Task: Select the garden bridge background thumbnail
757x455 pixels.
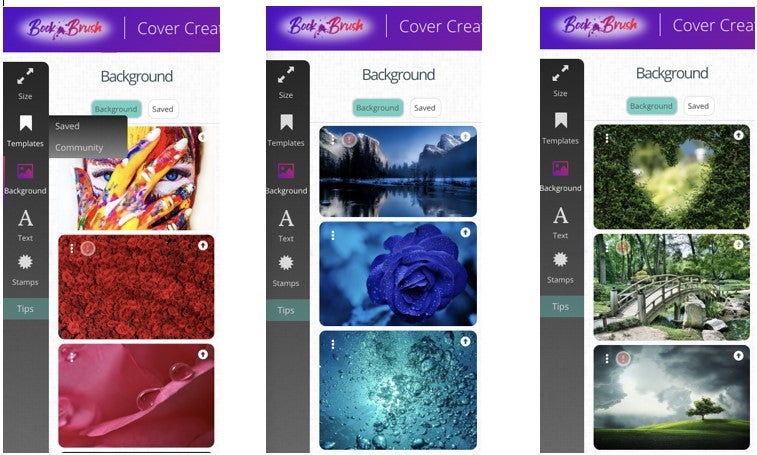Action: pos(672,287)
